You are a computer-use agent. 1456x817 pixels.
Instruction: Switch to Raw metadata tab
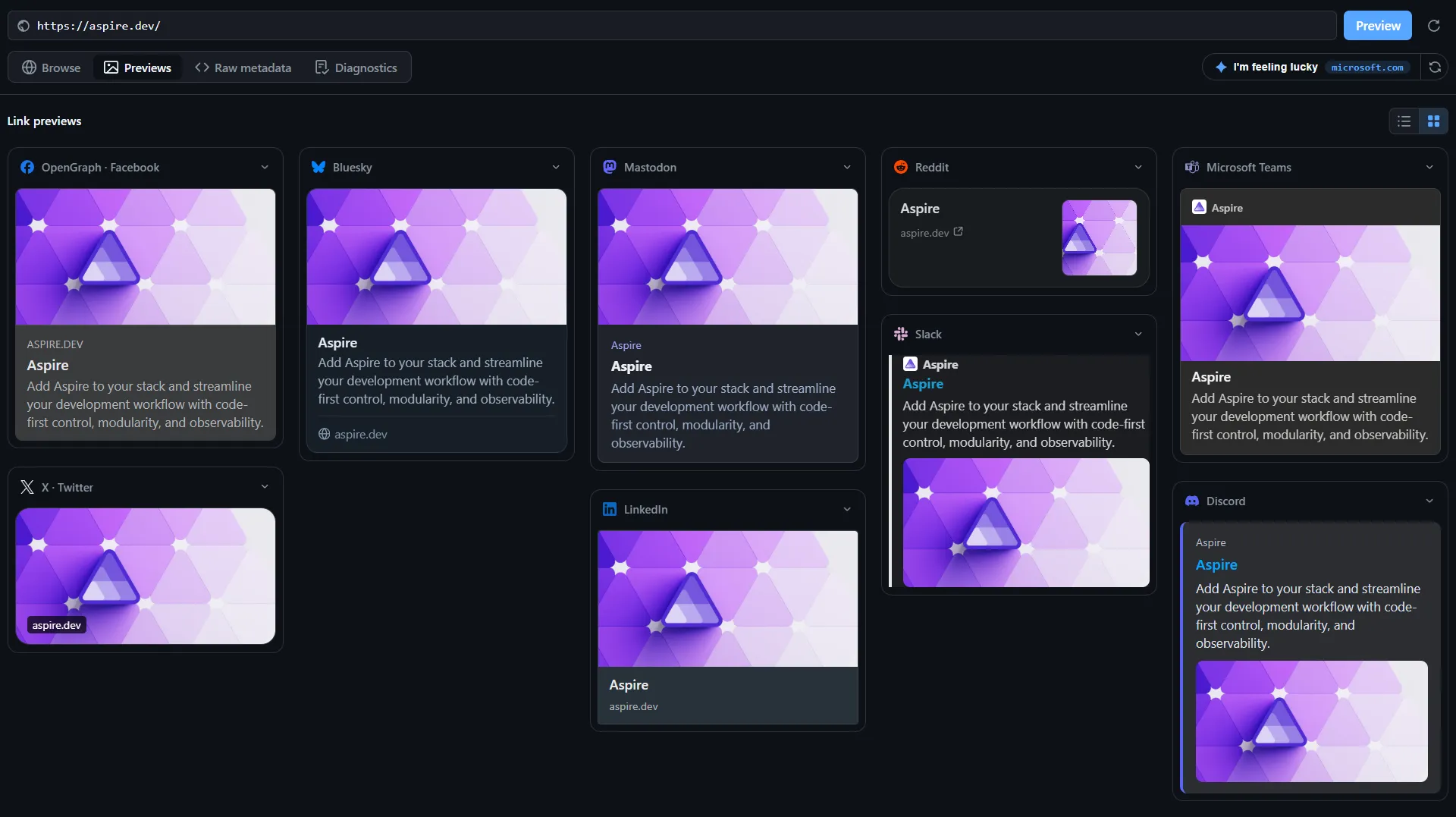click(x=243, y=68)
